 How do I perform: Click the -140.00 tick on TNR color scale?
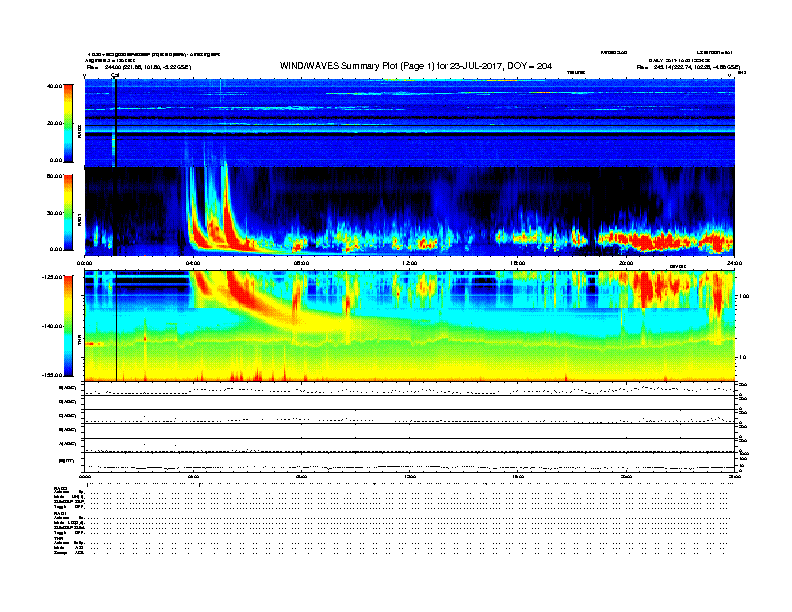coord(53,326)
